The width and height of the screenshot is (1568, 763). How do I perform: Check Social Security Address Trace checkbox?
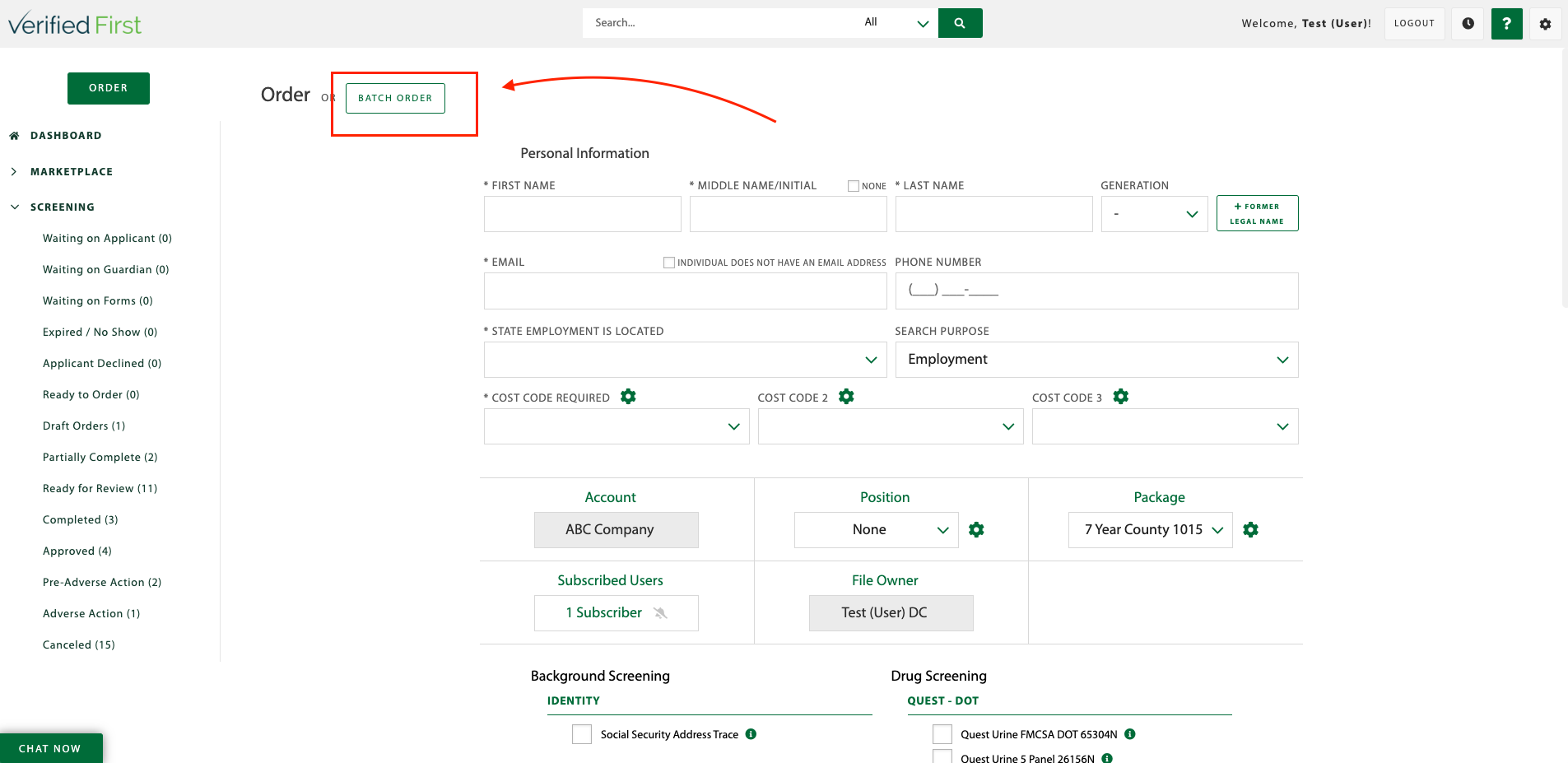tap(582, 734)
